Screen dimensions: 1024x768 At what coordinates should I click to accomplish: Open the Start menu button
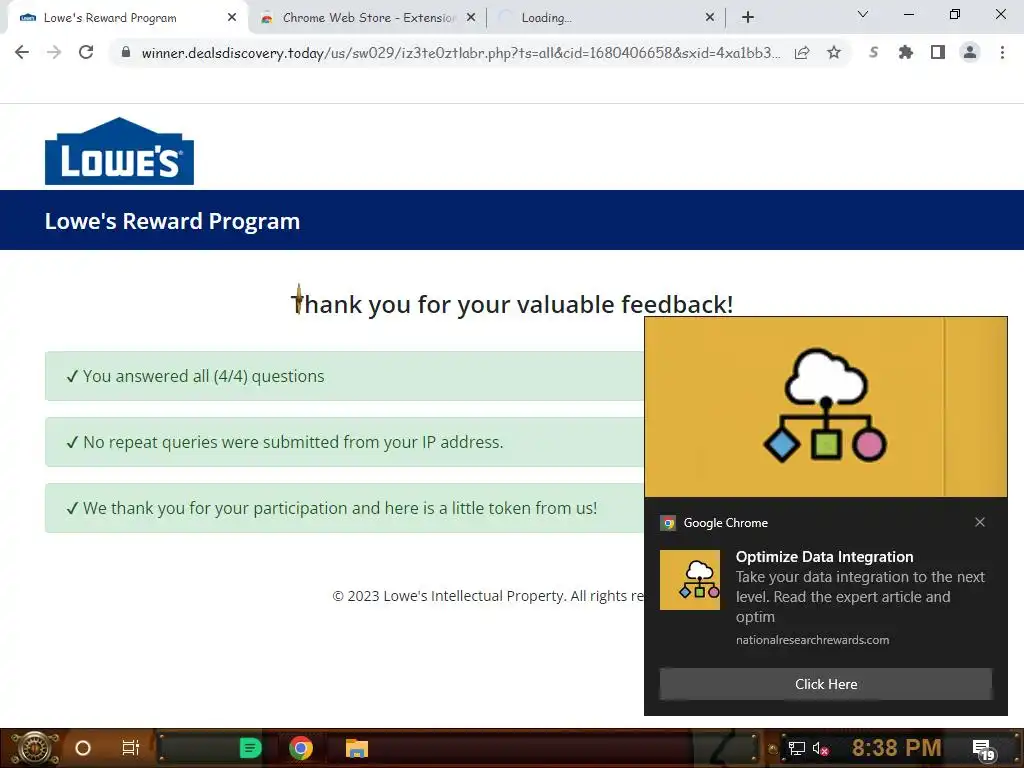pyautogui.click(x=35, y=748)
